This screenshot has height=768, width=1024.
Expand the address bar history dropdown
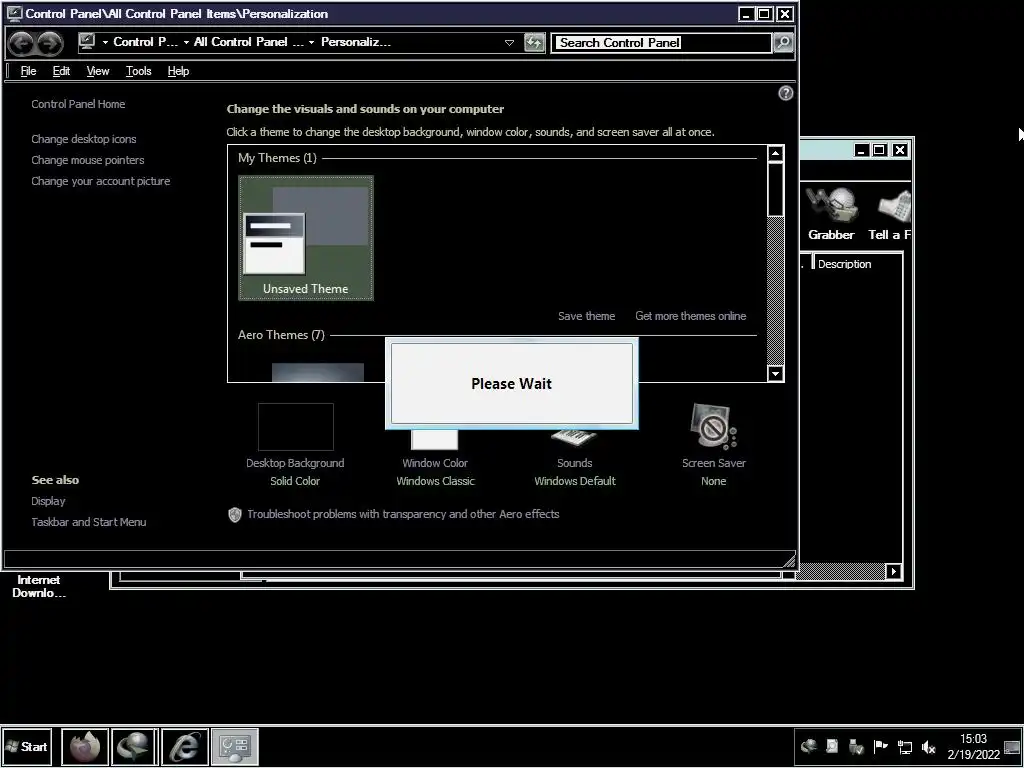(509, 43)
